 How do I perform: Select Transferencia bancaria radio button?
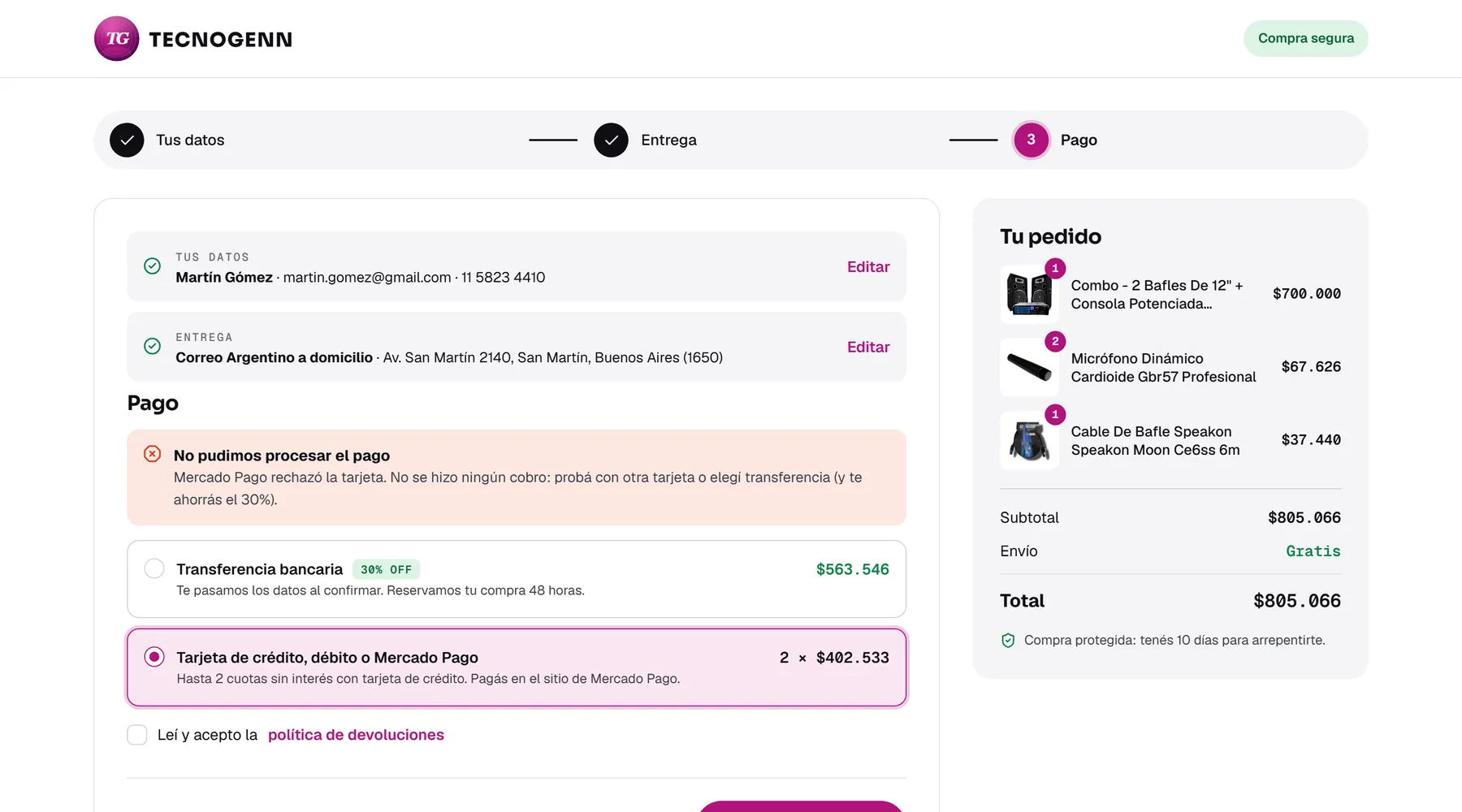(x=154, y=568)
